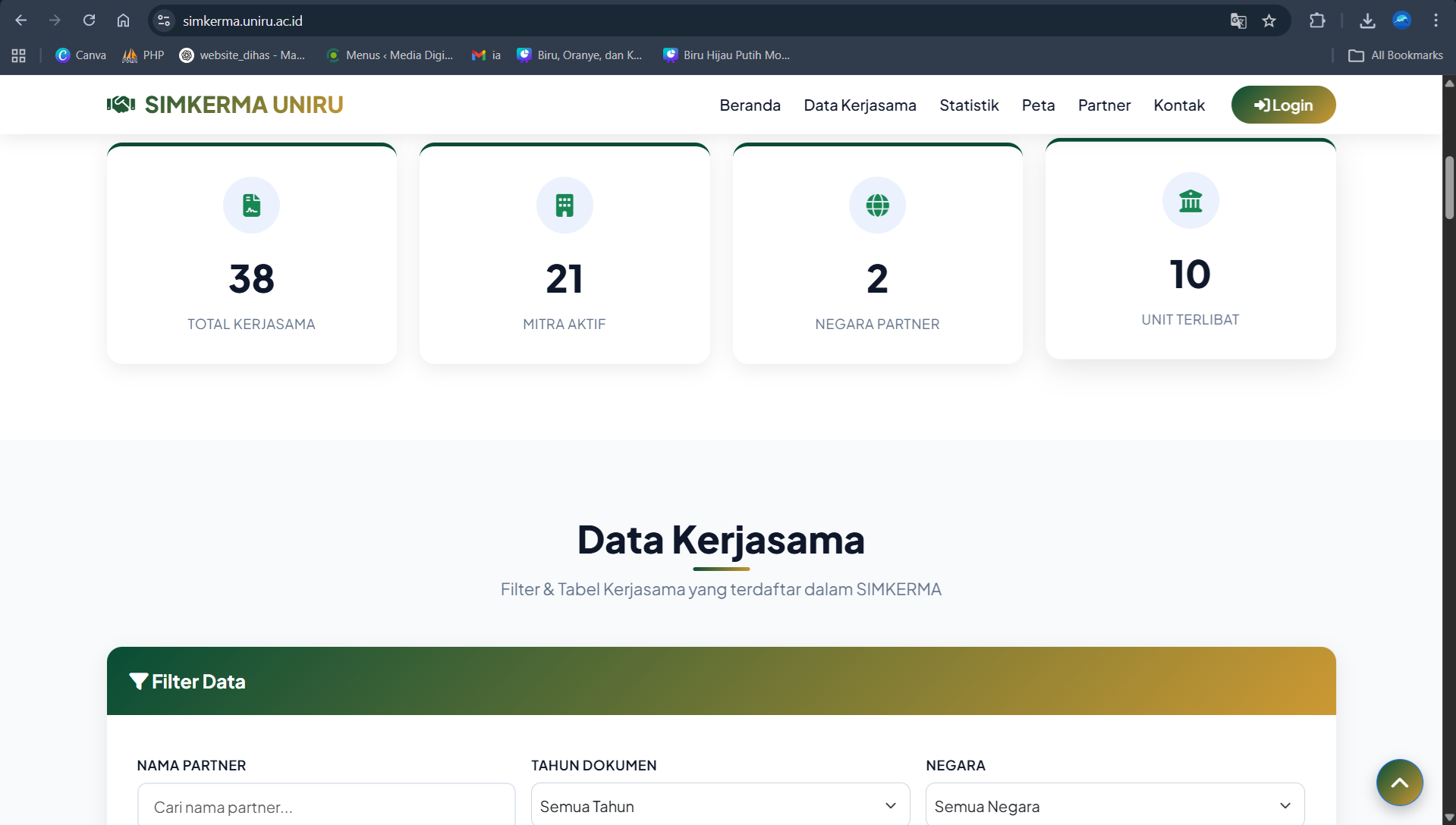Open the website_dihas bookmark
This screenshot has height=825, width=1456.
tap(242, 55)
